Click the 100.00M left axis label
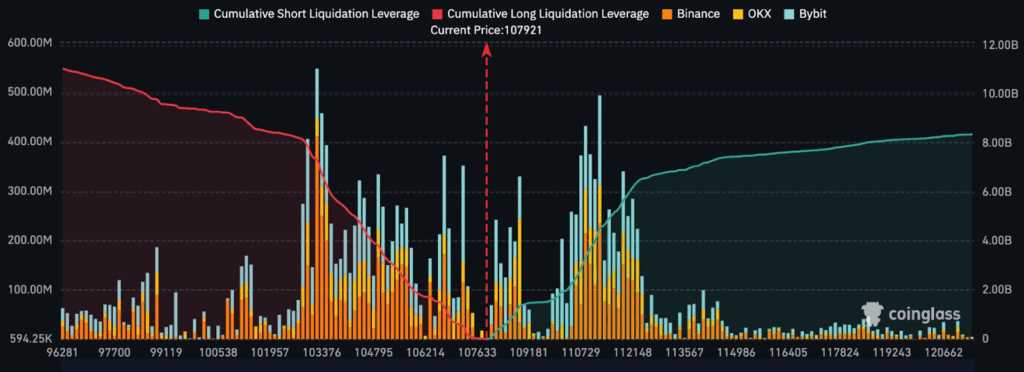This screenshot has height=372, width=1024. (x=29, y=290)
